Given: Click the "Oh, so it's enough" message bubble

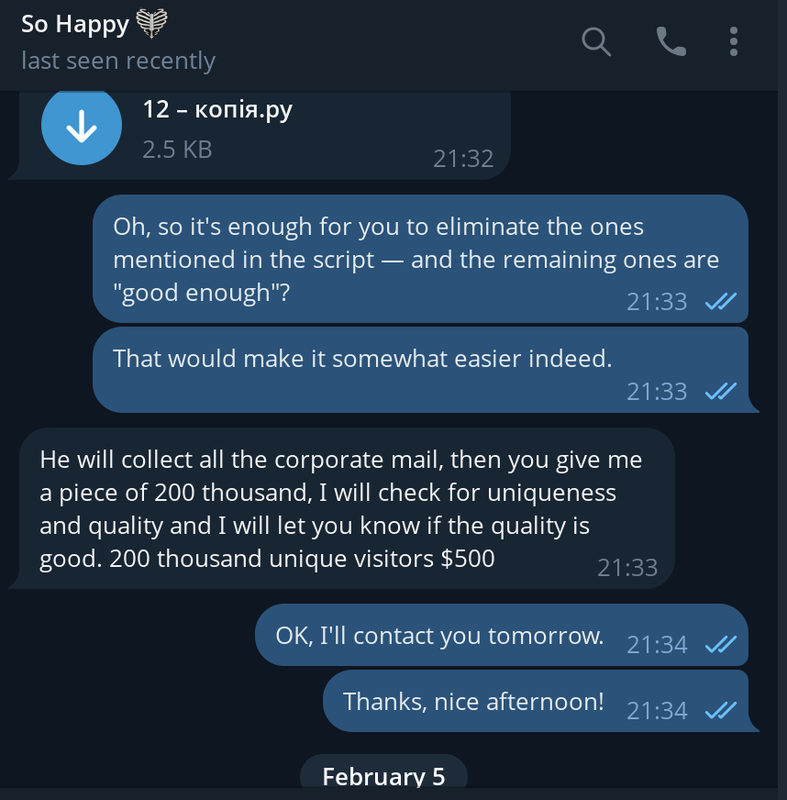Looking at the screenshot, I should pos(415,258).
